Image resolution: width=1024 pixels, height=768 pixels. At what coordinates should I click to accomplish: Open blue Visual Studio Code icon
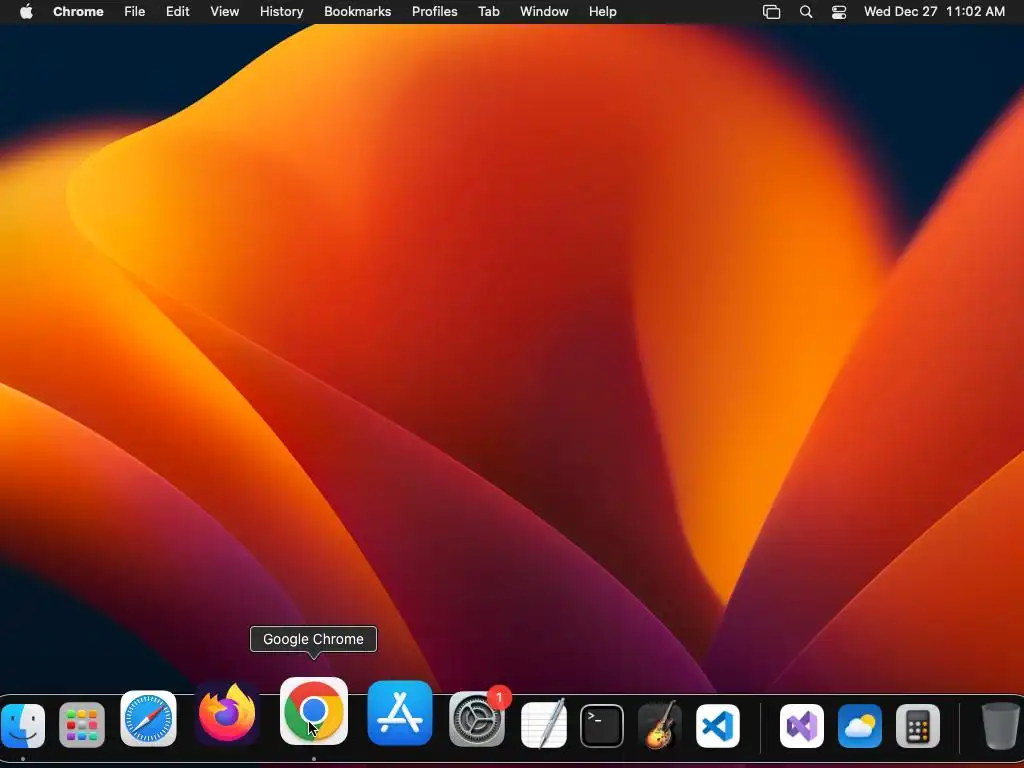click(x=718, y=726)
